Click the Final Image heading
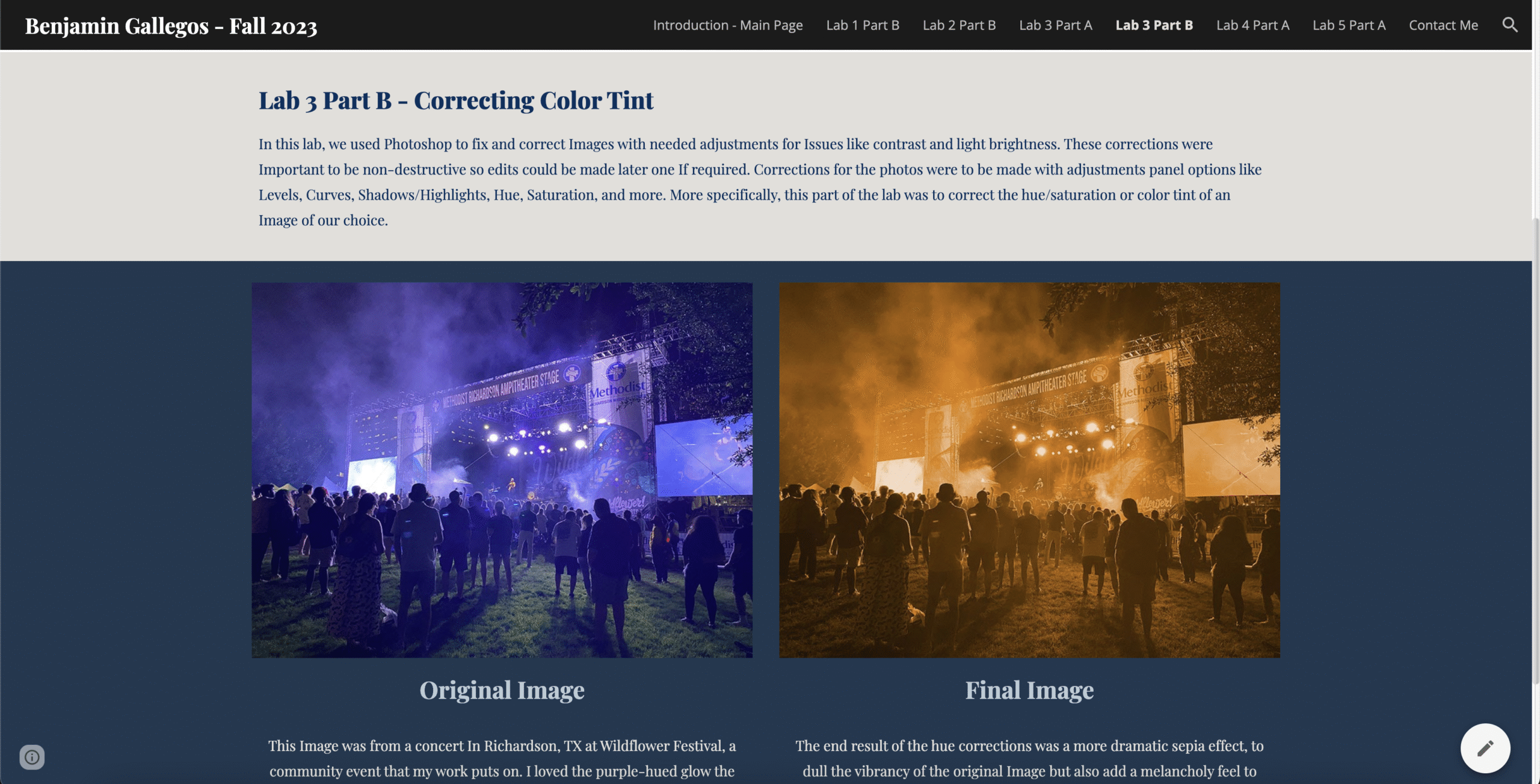This screenshot has width=1540, height=784. 1029,690
